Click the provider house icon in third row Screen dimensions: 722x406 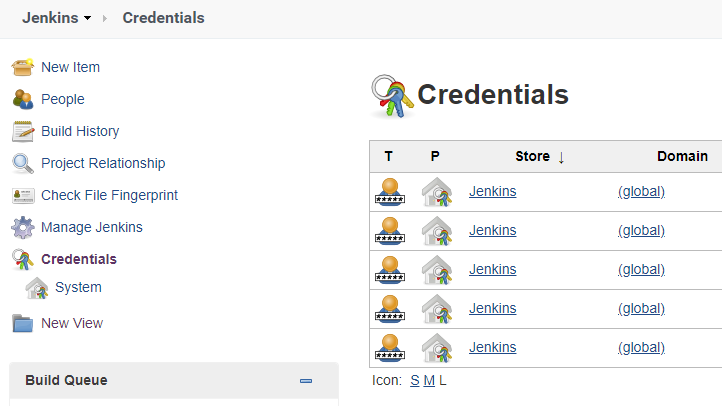(x=437, y=270)
